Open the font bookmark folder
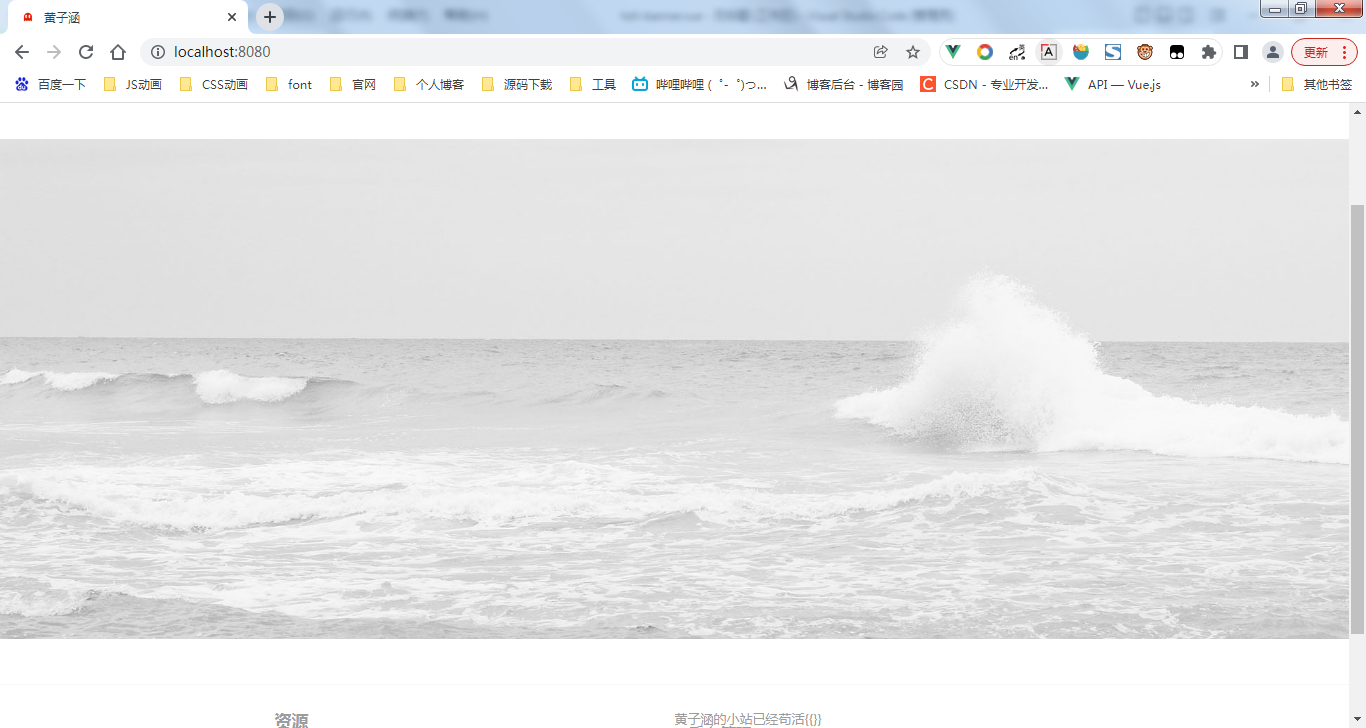This screenshot has width=1366, height=728. click(289, 84)
